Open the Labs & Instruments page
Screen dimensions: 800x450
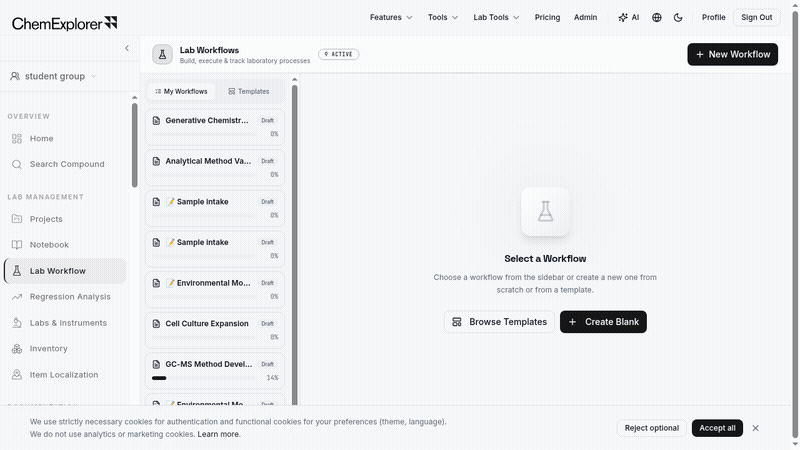click(x=65, y=323)
